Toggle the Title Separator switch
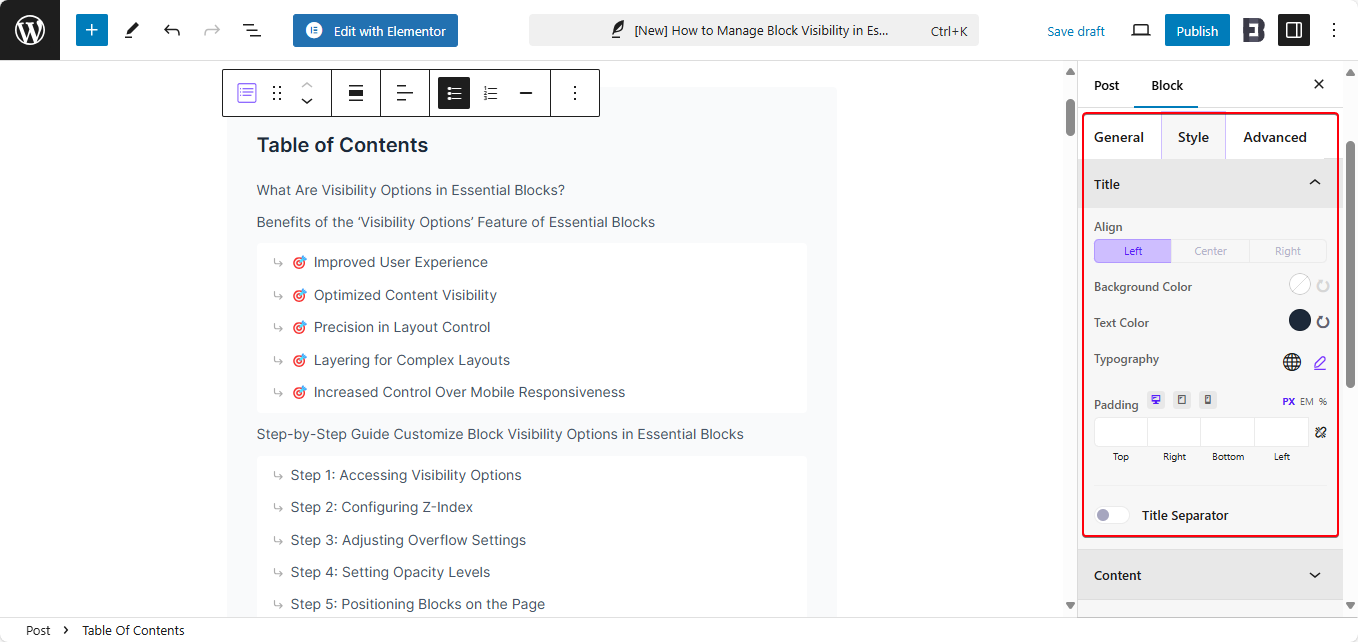 coord(1111,514)
